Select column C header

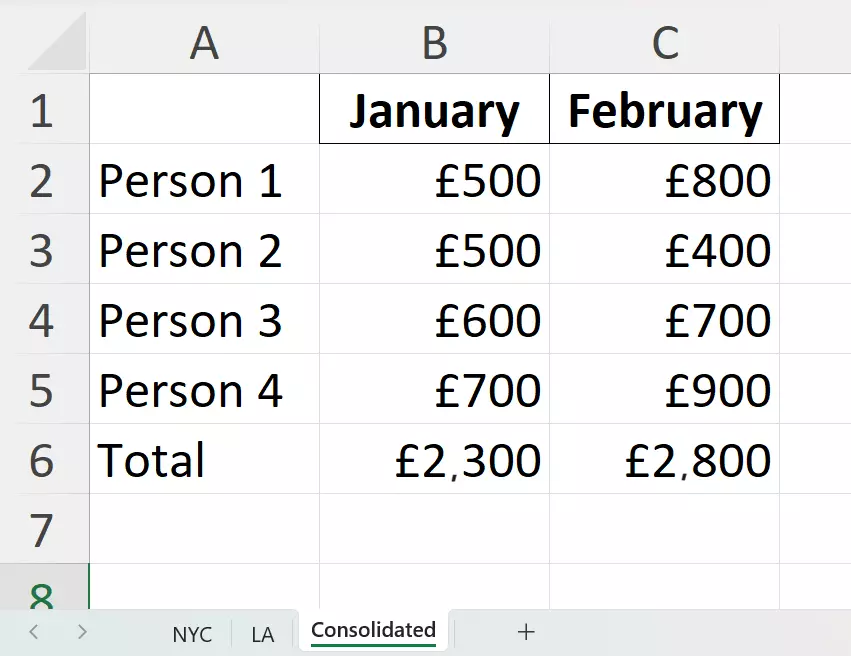(x=664, y=43)
